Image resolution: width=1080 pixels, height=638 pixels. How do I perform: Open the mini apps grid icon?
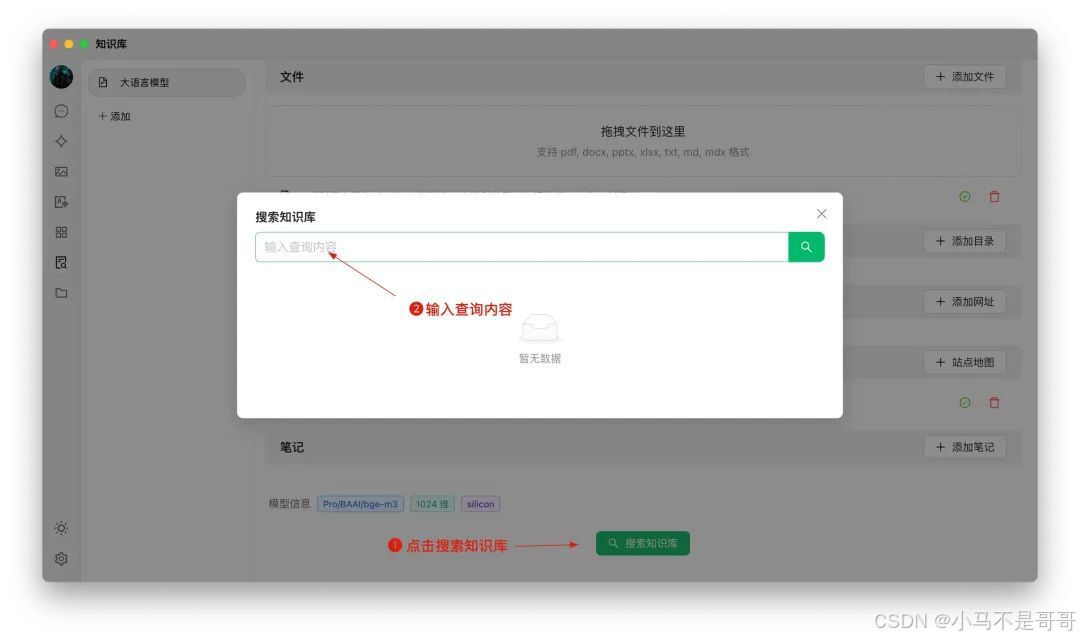click(x=61, y=232)
